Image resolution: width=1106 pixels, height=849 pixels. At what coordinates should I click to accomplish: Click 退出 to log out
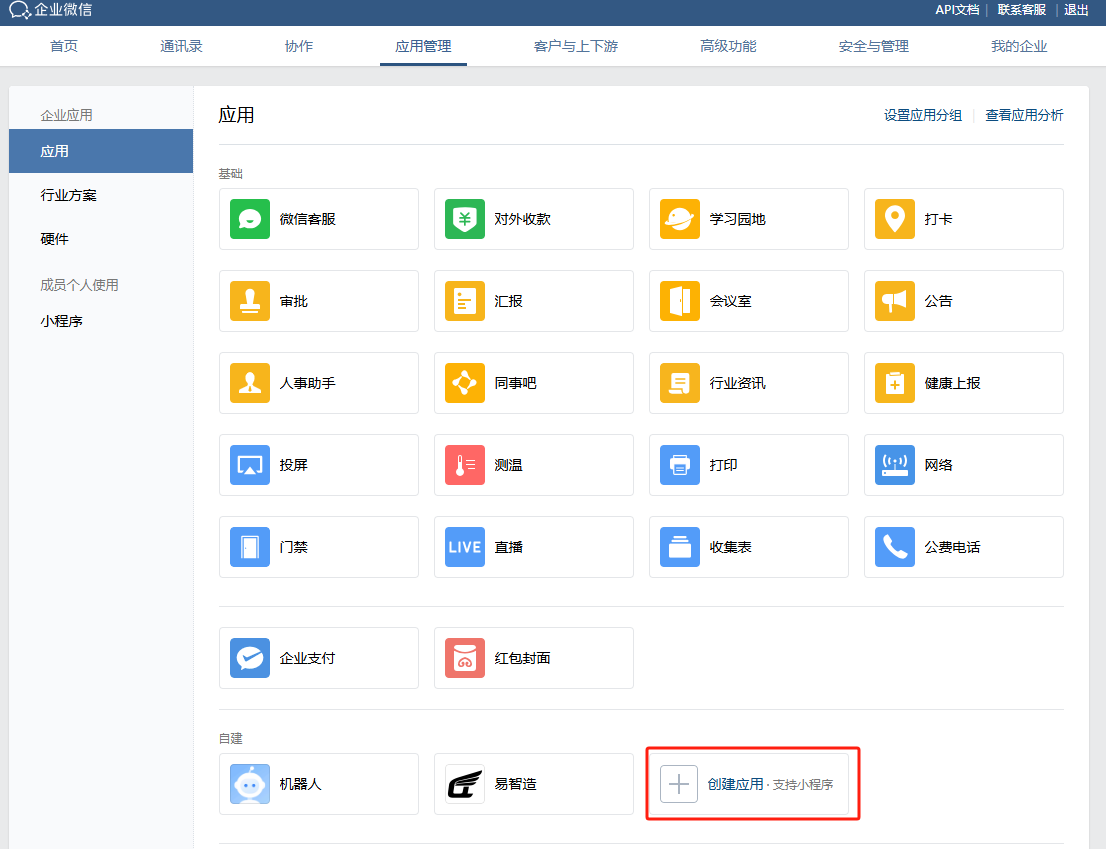pyautogui.click(x=1076, y=10)
